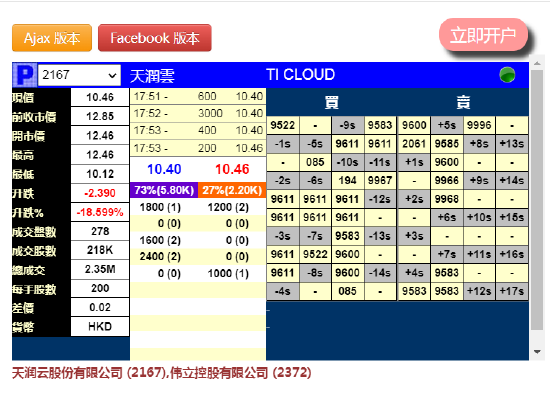
Task: Click broker cell 9967 in buy queue
Action: point(380,181)
